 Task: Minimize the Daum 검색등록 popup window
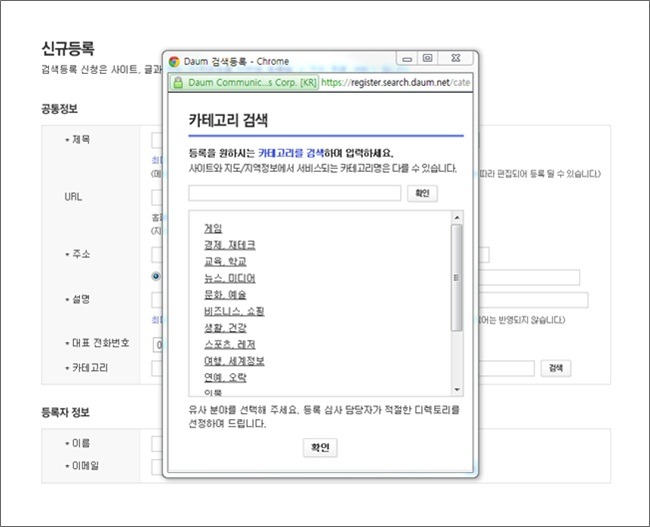pyautogui.click(x=407, y=58)
